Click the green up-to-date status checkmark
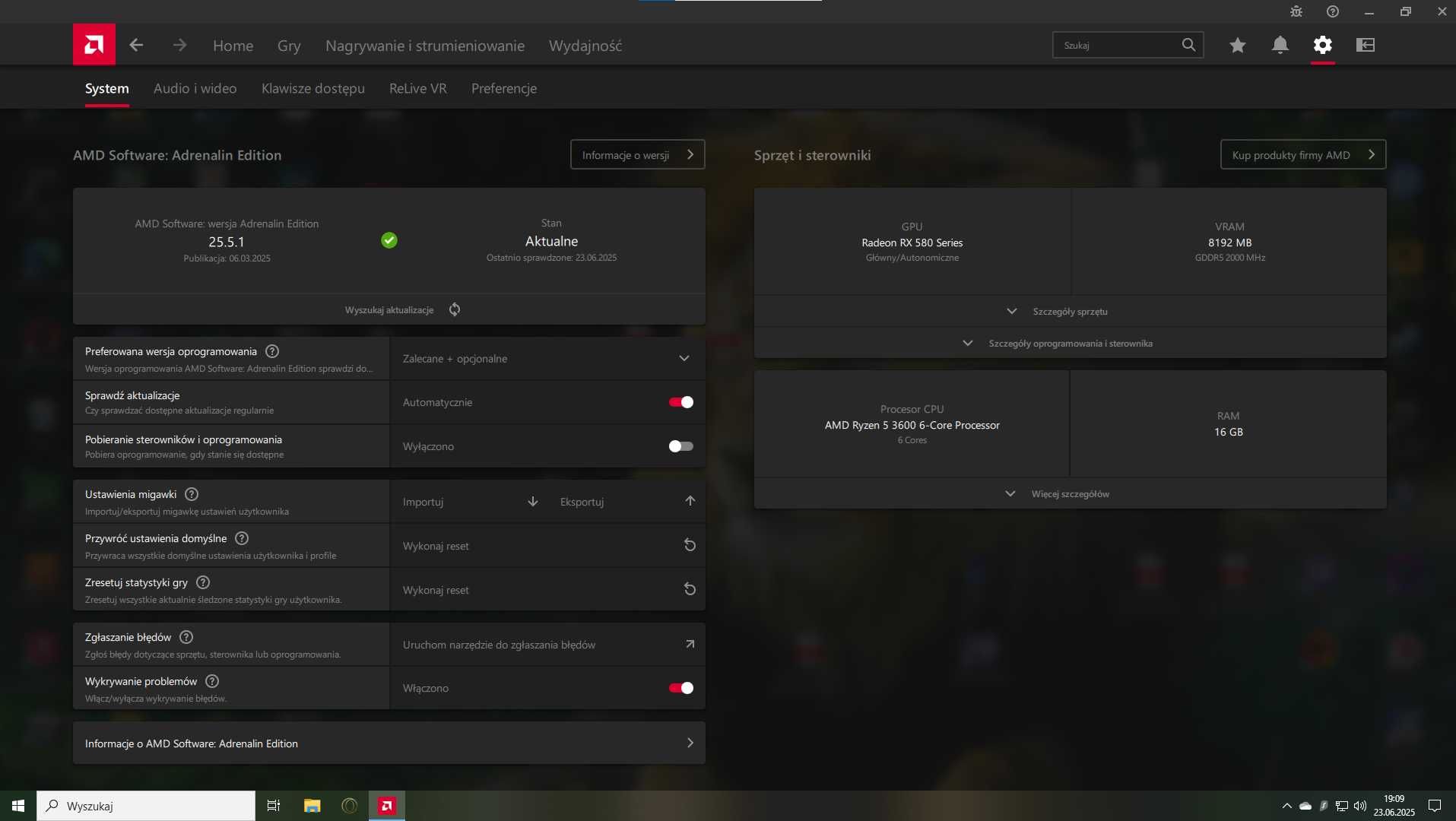This screenshot has width=1456, height=821. click(x=389, y=240)
